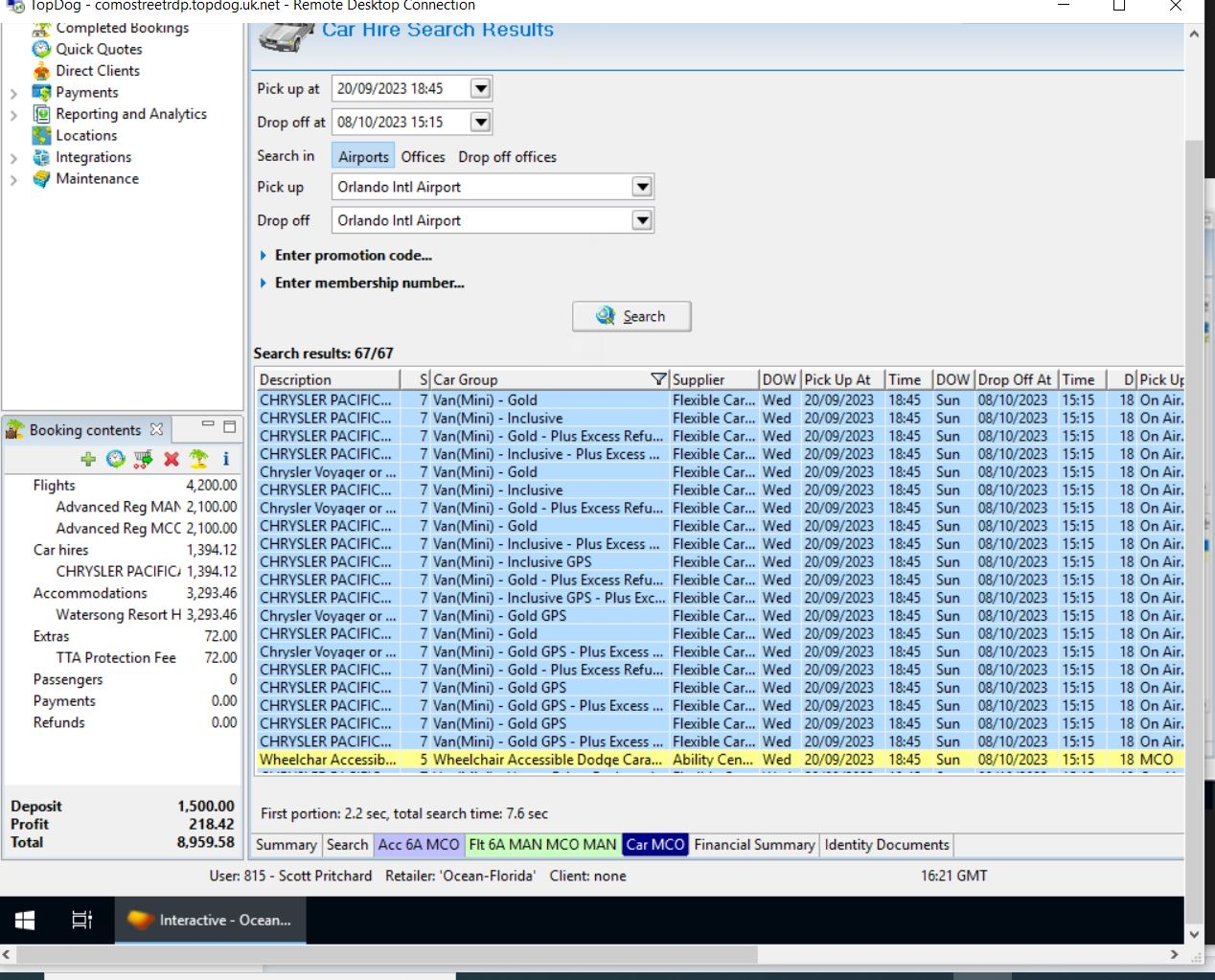1215x980 pixels.
Task: Expand the Reporting and Analytics node
Action: 13,115
